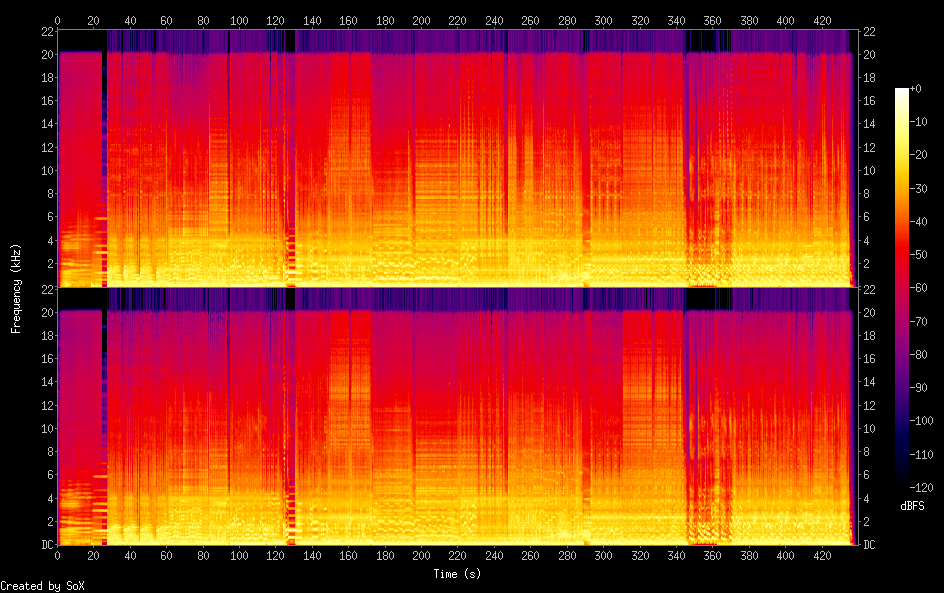The height and width of the screenshot is (593, 944).
Task: Click the 16 kHz tick on upper channel's right axis
Action: point(869,100)
